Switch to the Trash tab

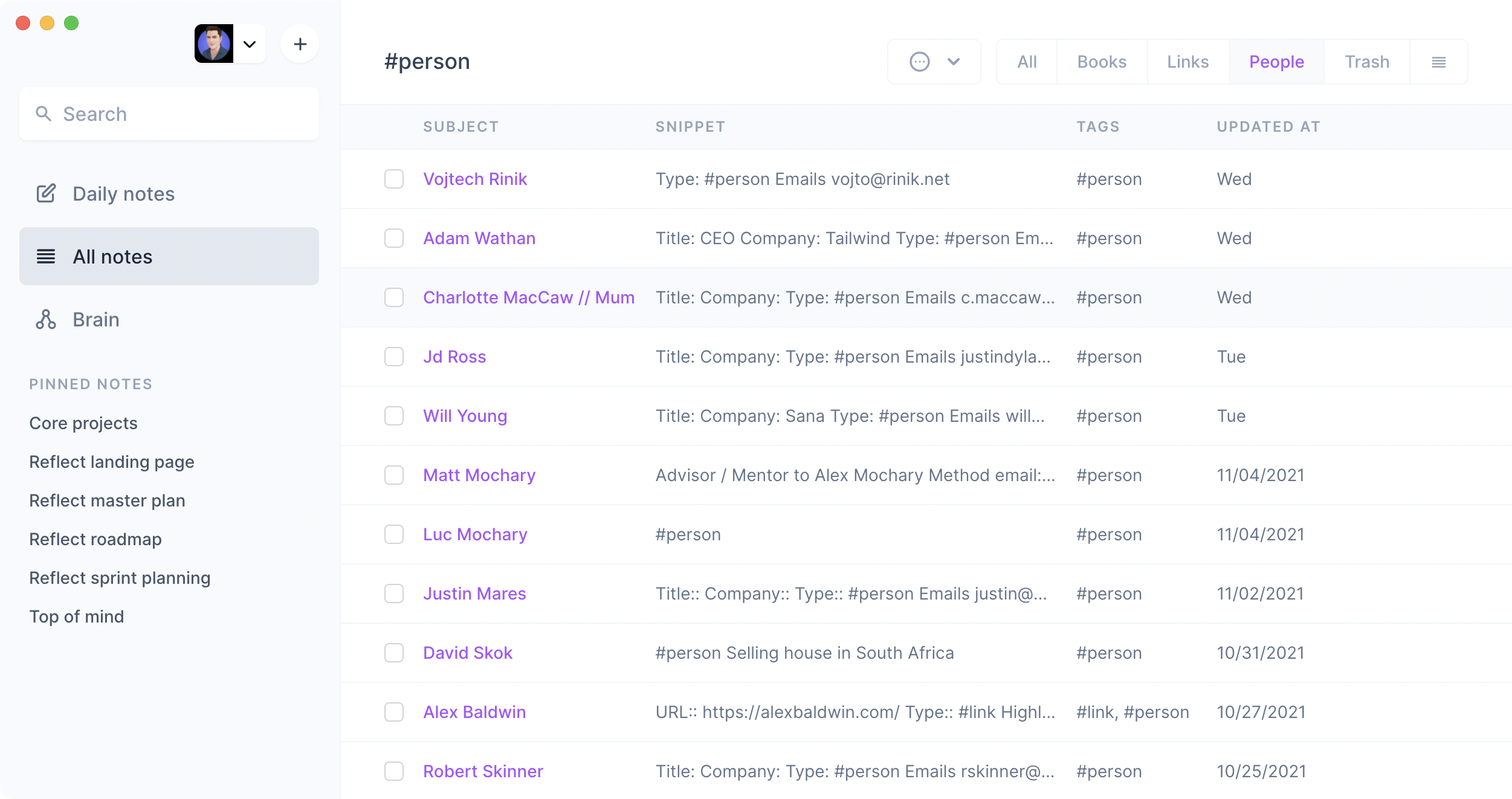(x=1366, y=62)
